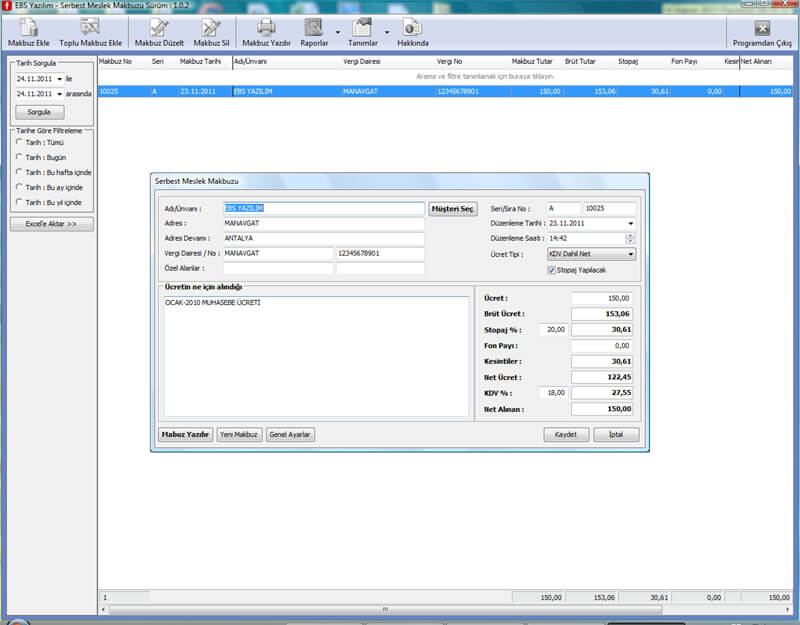800x625 pixels.
Task: Select the 'Tarih : Bugün' radio button
Action: tap(20, 157)
